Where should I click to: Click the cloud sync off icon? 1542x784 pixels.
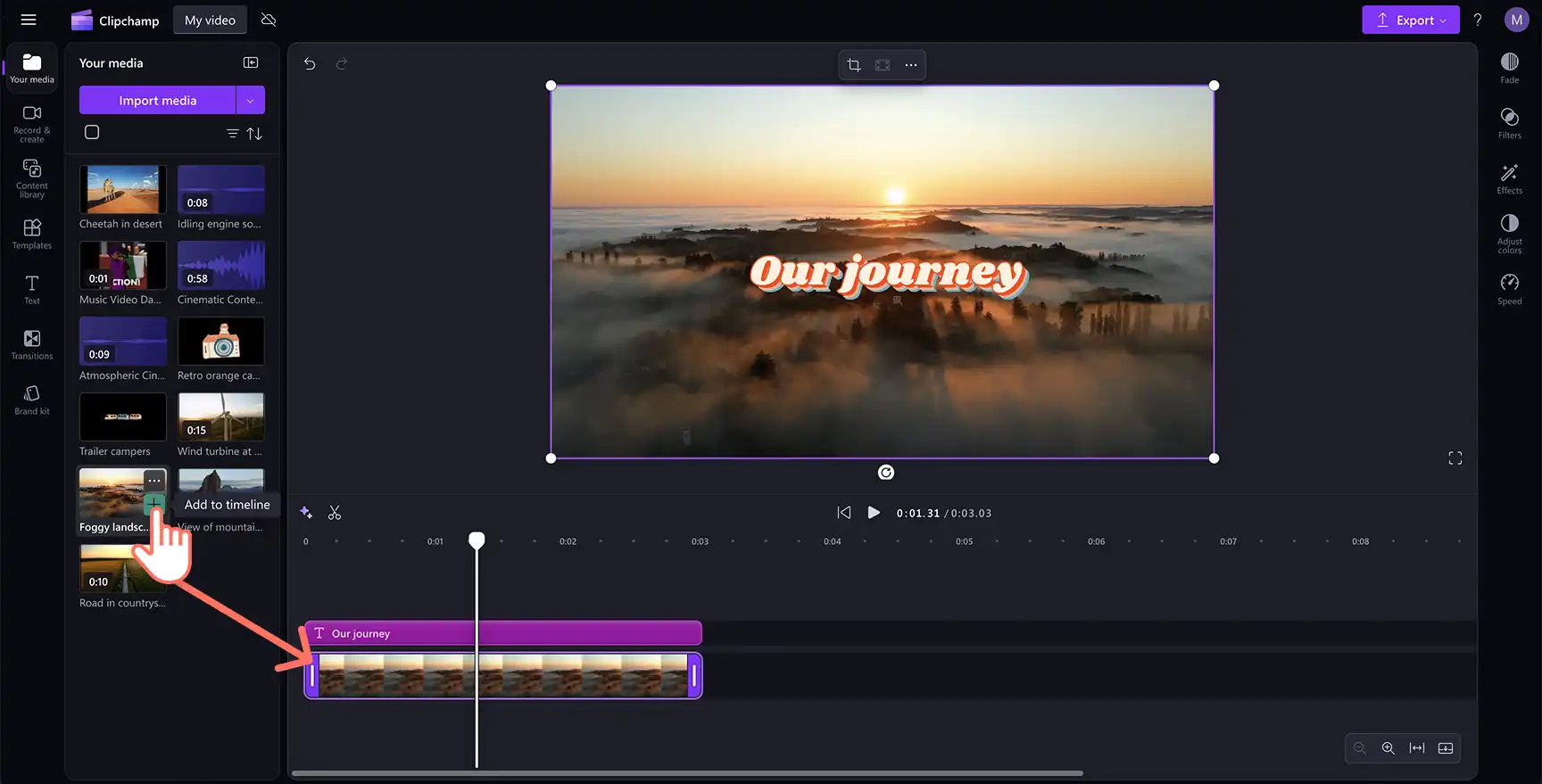(x=269, y=20)
